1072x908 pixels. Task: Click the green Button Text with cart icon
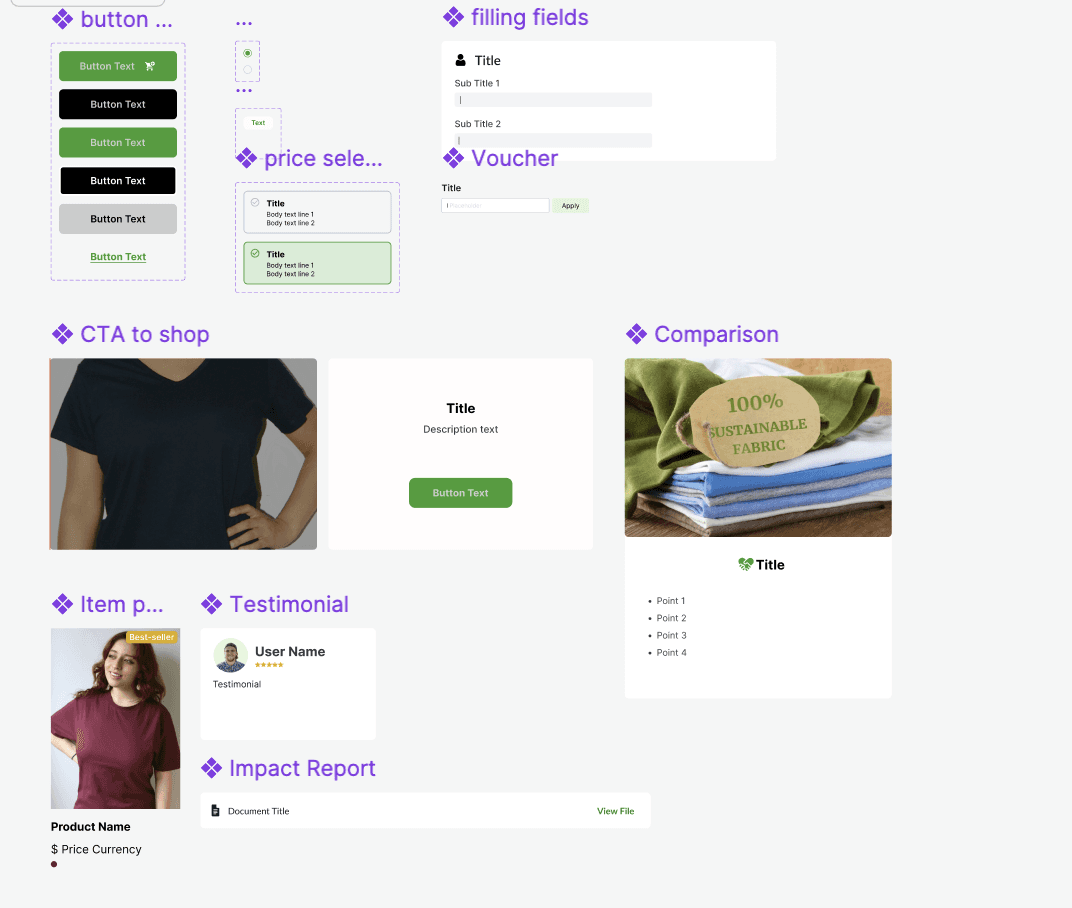click(118, 66)
